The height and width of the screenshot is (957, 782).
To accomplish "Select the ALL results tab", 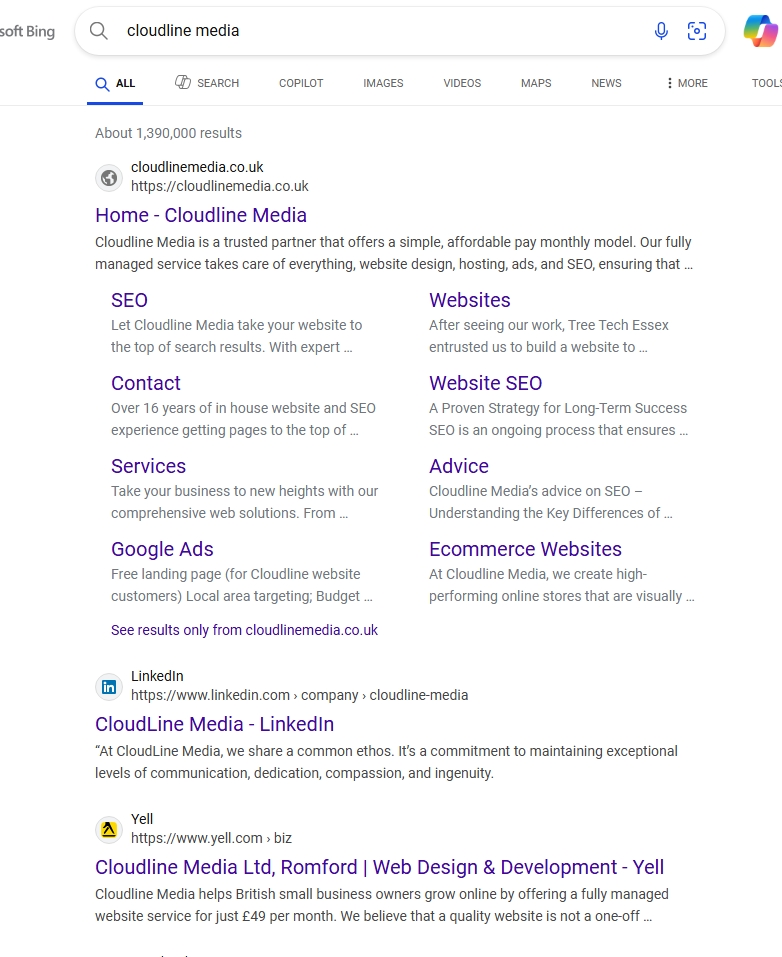I will tap(115, 84).
